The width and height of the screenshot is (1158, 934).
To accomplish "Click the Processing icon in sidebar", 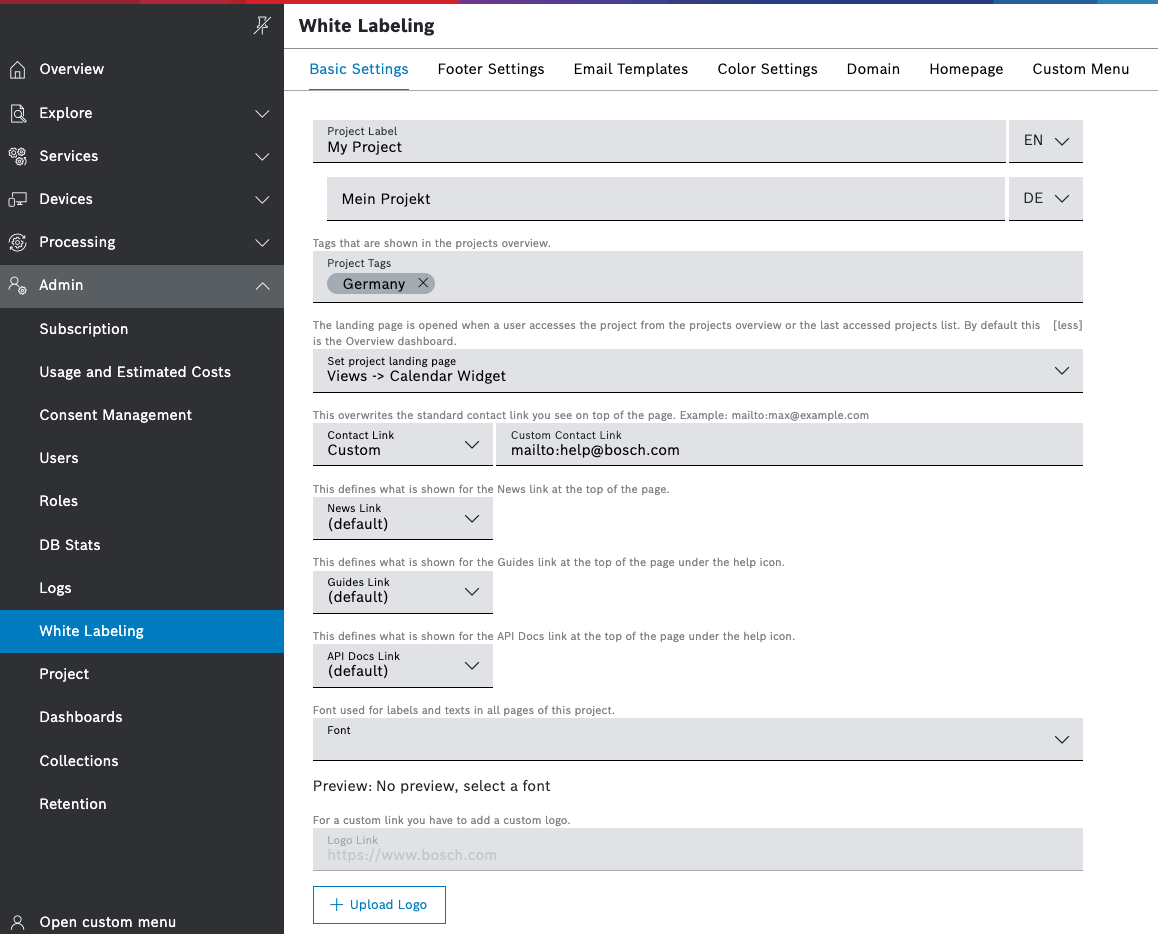I will 17,242.
